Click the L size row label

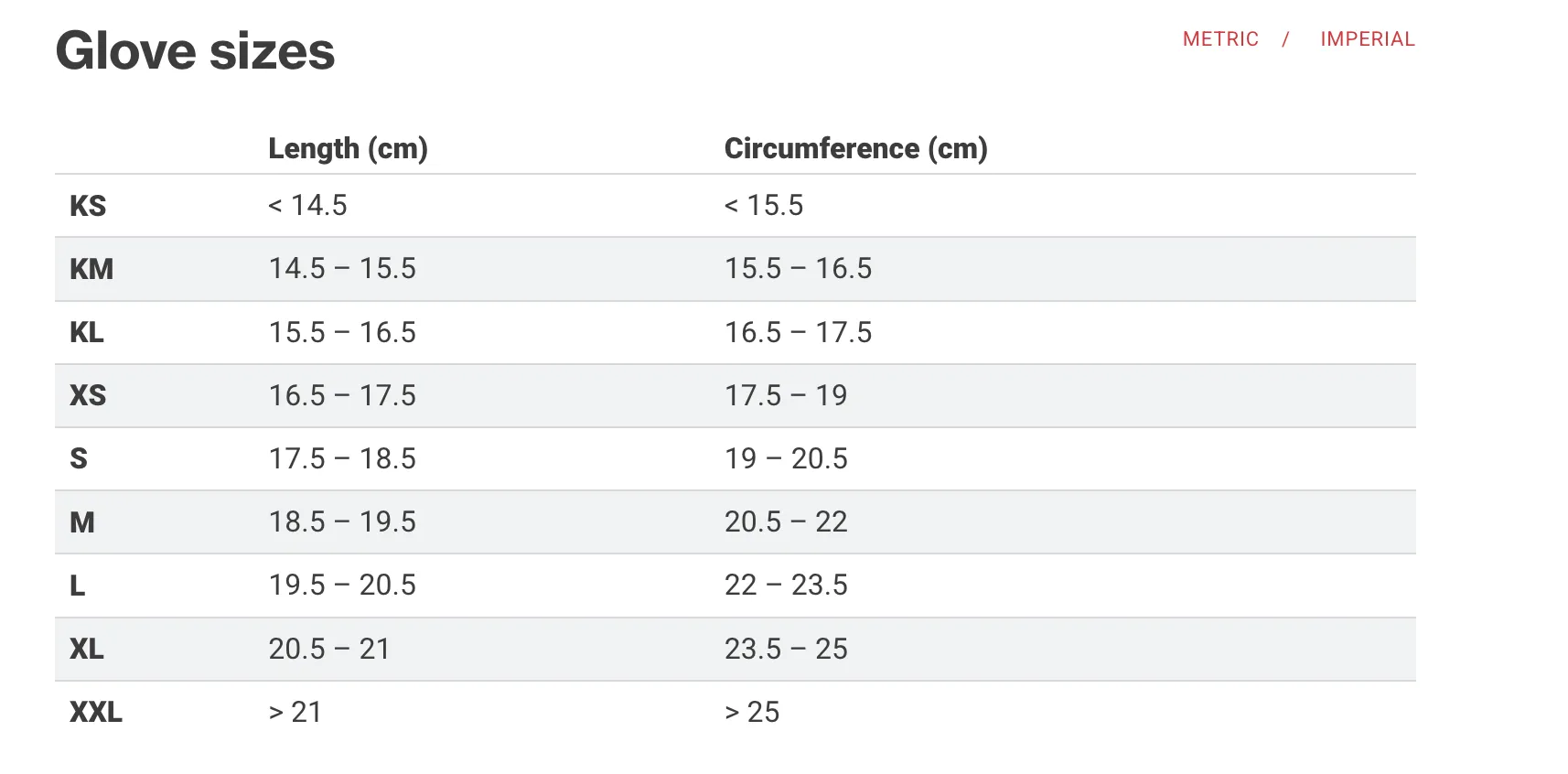(78, 586)
